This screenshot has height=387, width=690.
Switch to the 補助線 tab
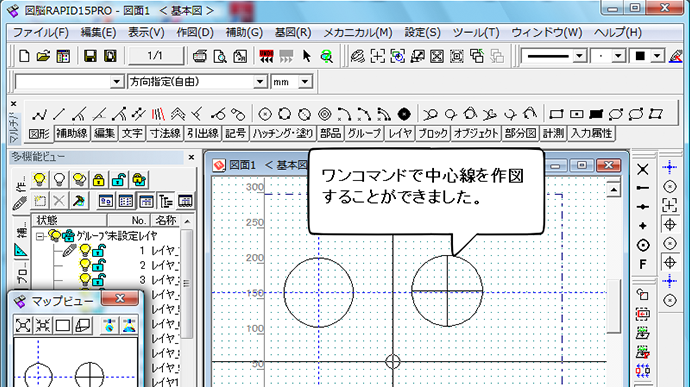[x=71, y=133]
